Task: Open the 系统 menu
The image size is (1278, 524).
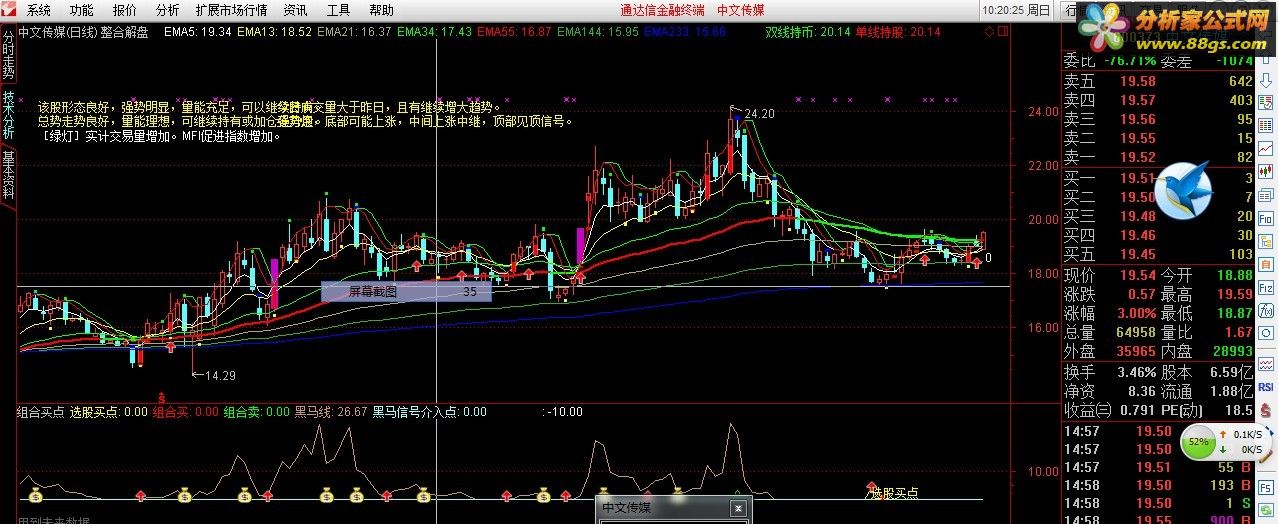Action: pyautogui.click(x=38, y=10)
